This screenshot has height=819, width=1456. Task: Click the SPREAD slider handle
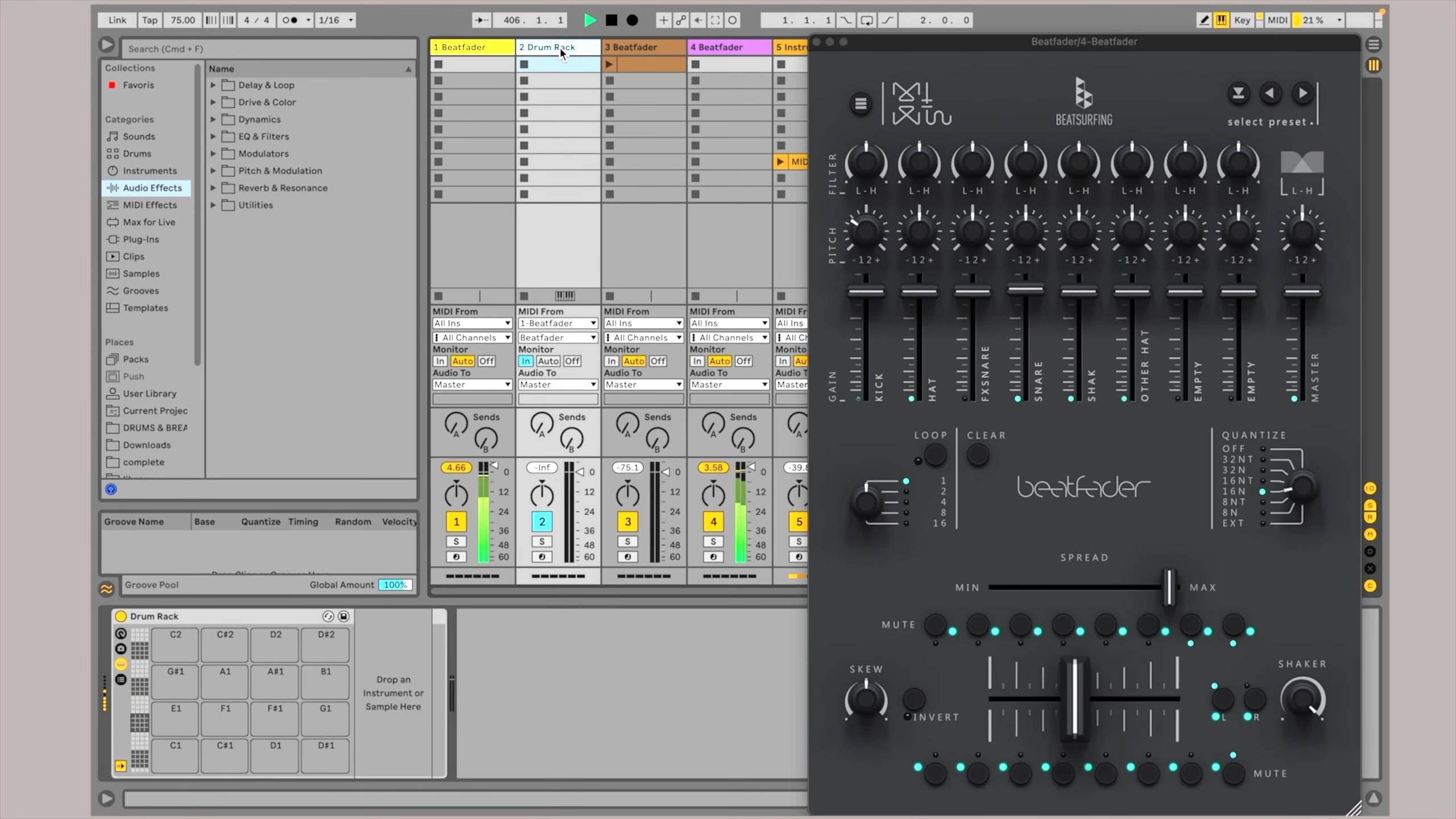tap(1169, 587)
